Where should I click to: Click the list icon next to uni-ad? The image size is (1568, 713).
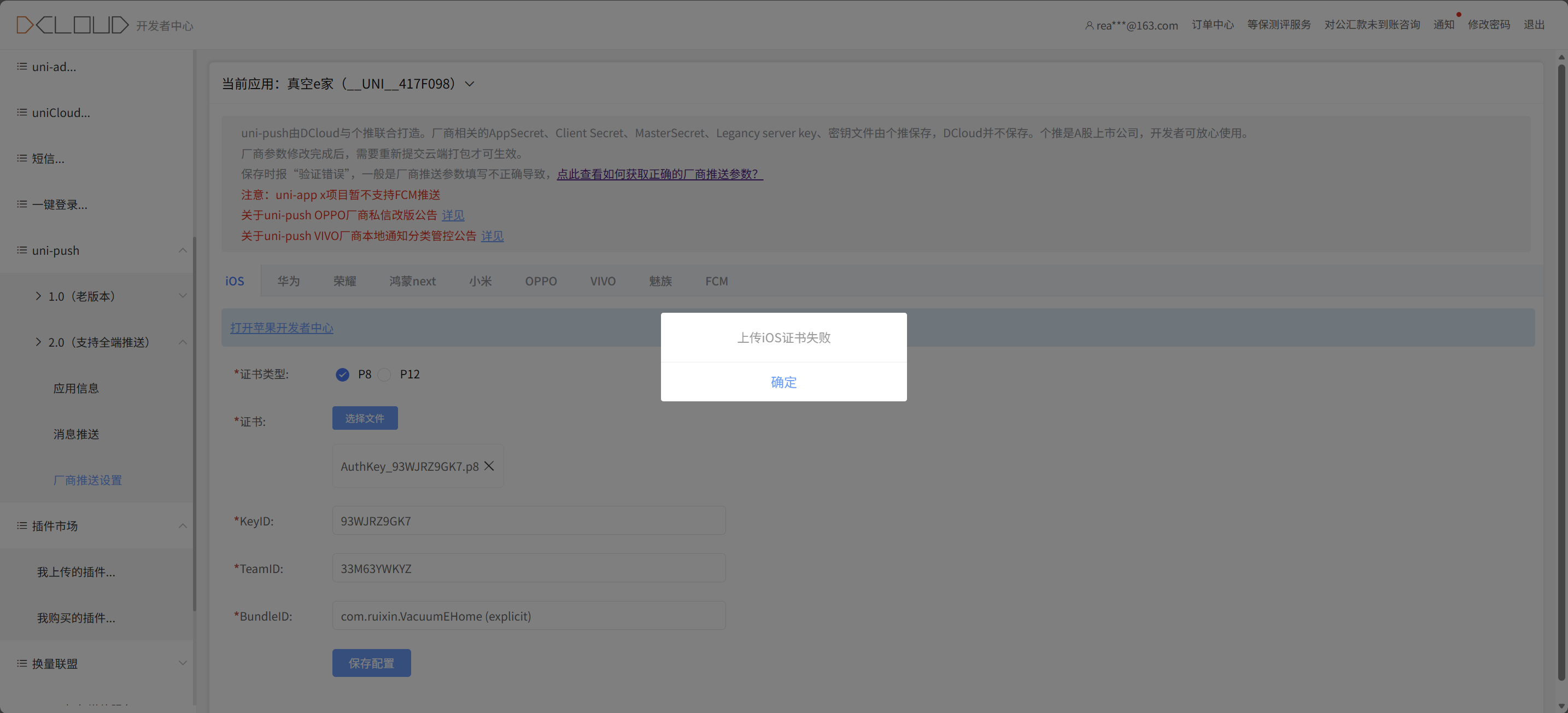click(x=22, y=66)
